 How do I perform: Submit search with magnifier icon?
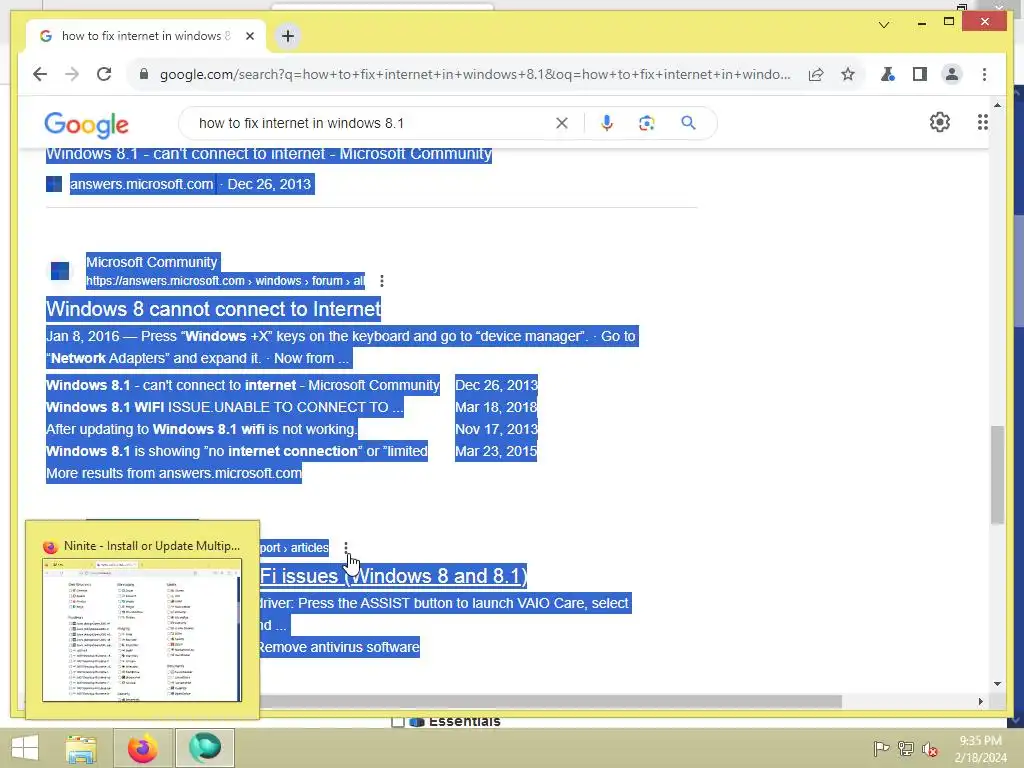pyautogui.click(x=688, y=123)
